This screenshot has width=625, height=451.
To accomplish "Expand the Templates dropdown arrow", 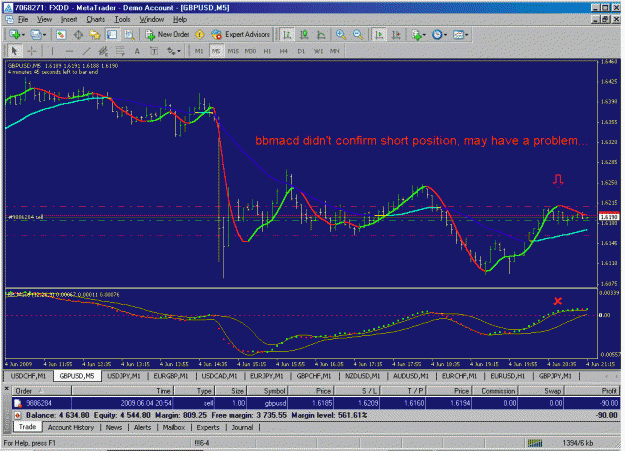I will (466, 35).
